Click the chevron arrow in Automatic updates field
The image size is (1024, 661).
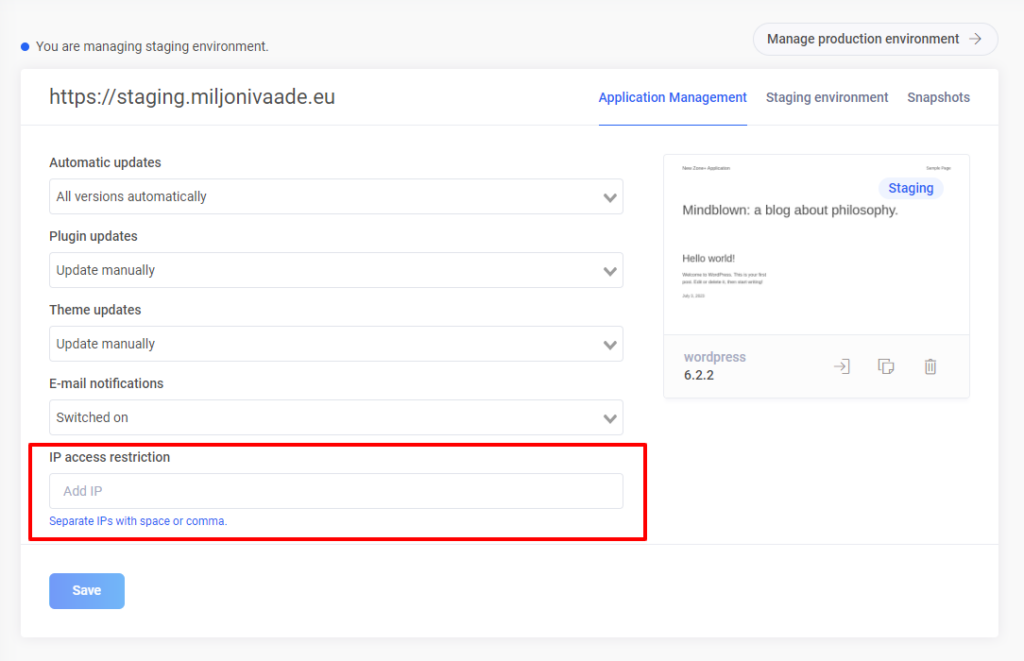(610, 197)
